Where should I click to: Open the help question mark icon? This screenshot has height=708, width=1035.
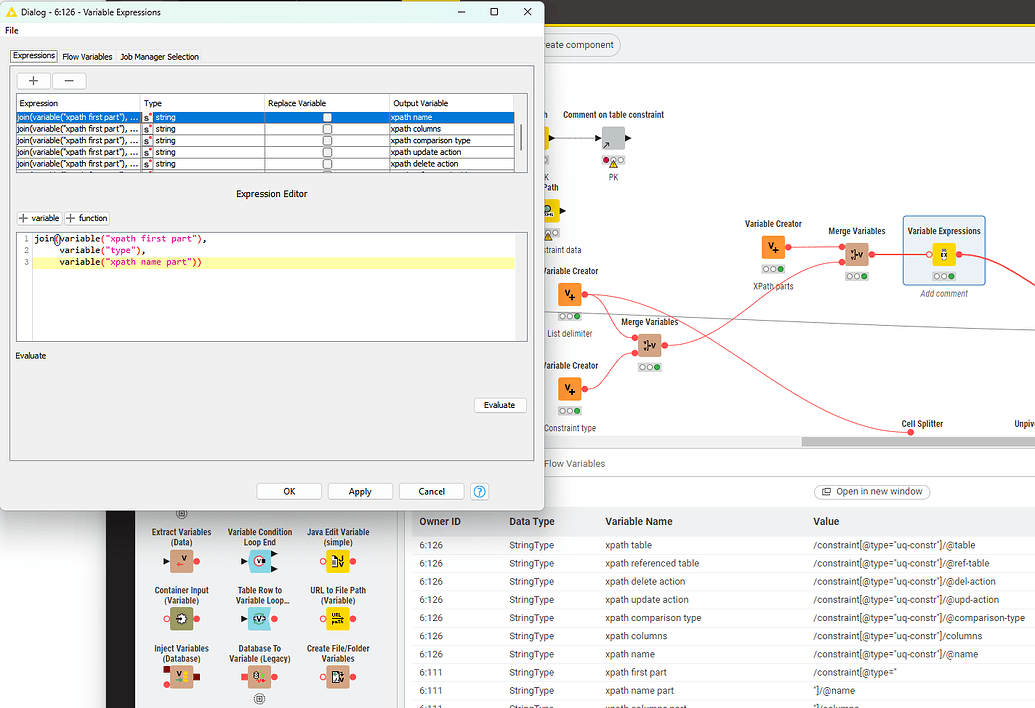point(480,492)
